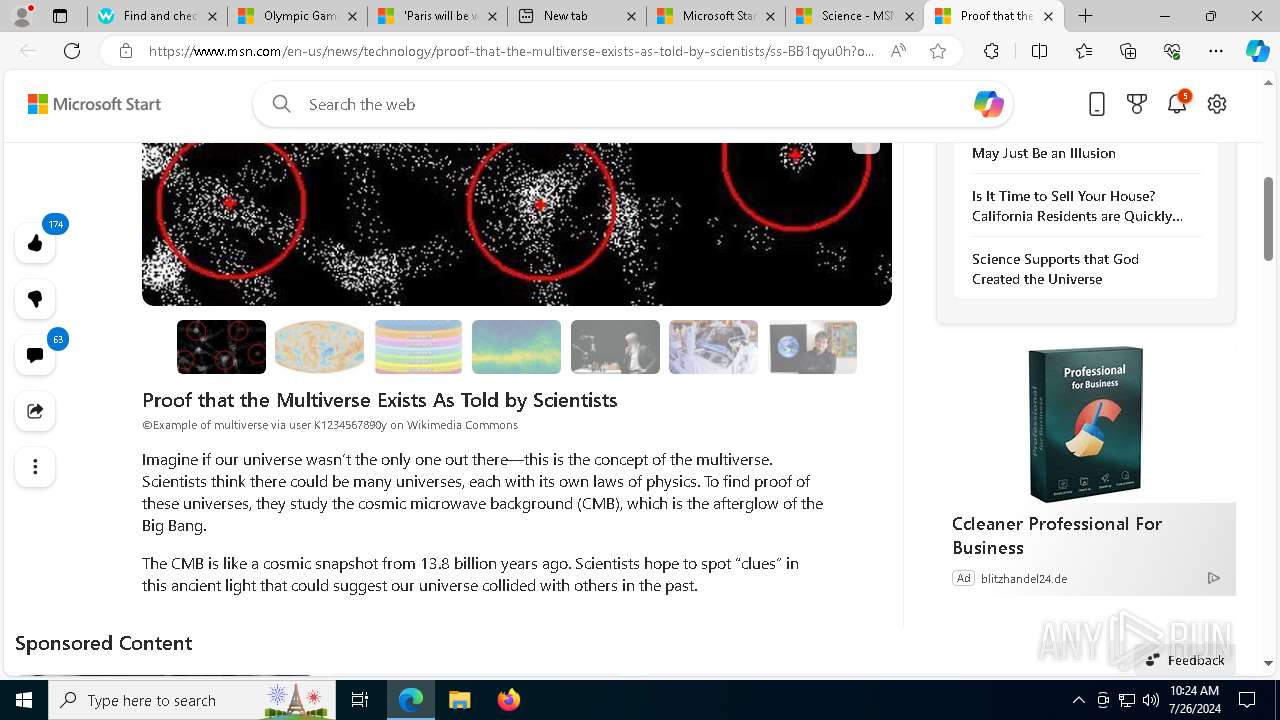Screen dimensions: 1280x720
Task: Open the volume speaker tray icon
Action: click(x=1150, y=700)
